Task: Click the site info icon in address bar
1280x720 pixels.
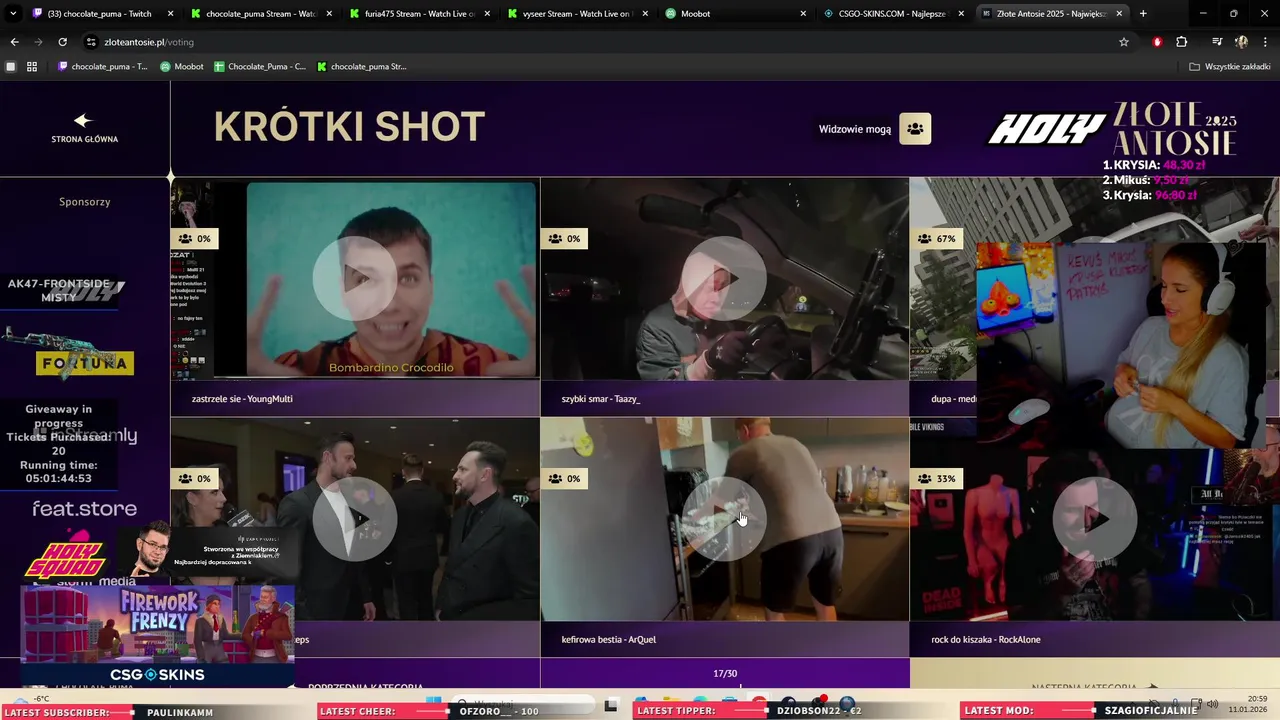Action: tap(91, 42)
